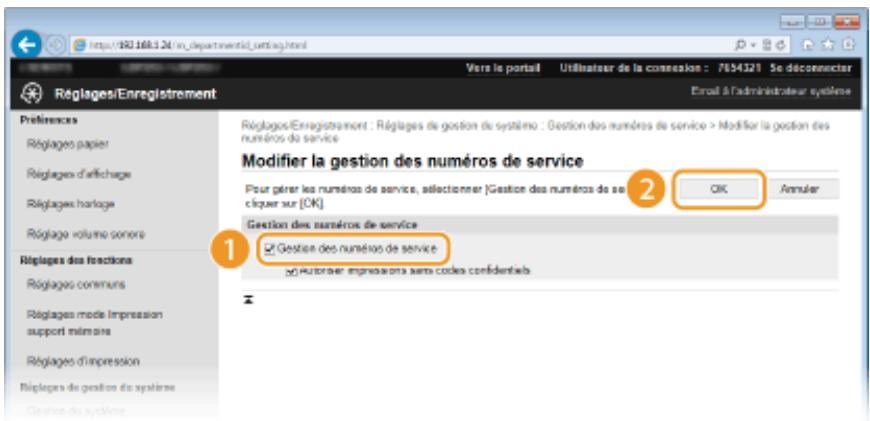
Task: Open Réglages papier in the sidebar
Action: (68, 144)
